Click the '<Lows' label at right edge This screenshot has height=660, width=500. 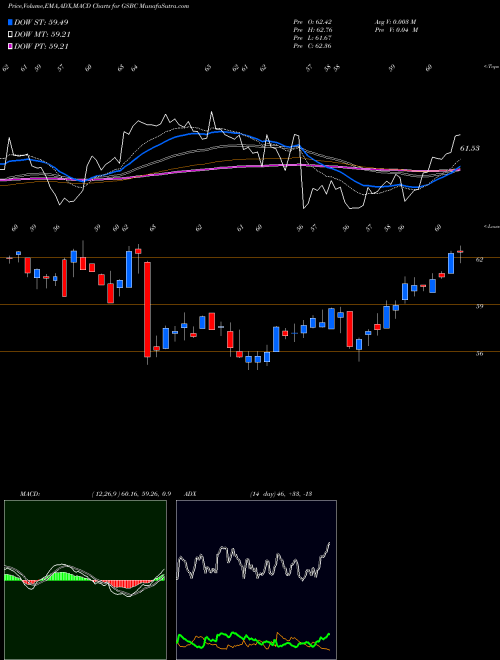point(491,226)
